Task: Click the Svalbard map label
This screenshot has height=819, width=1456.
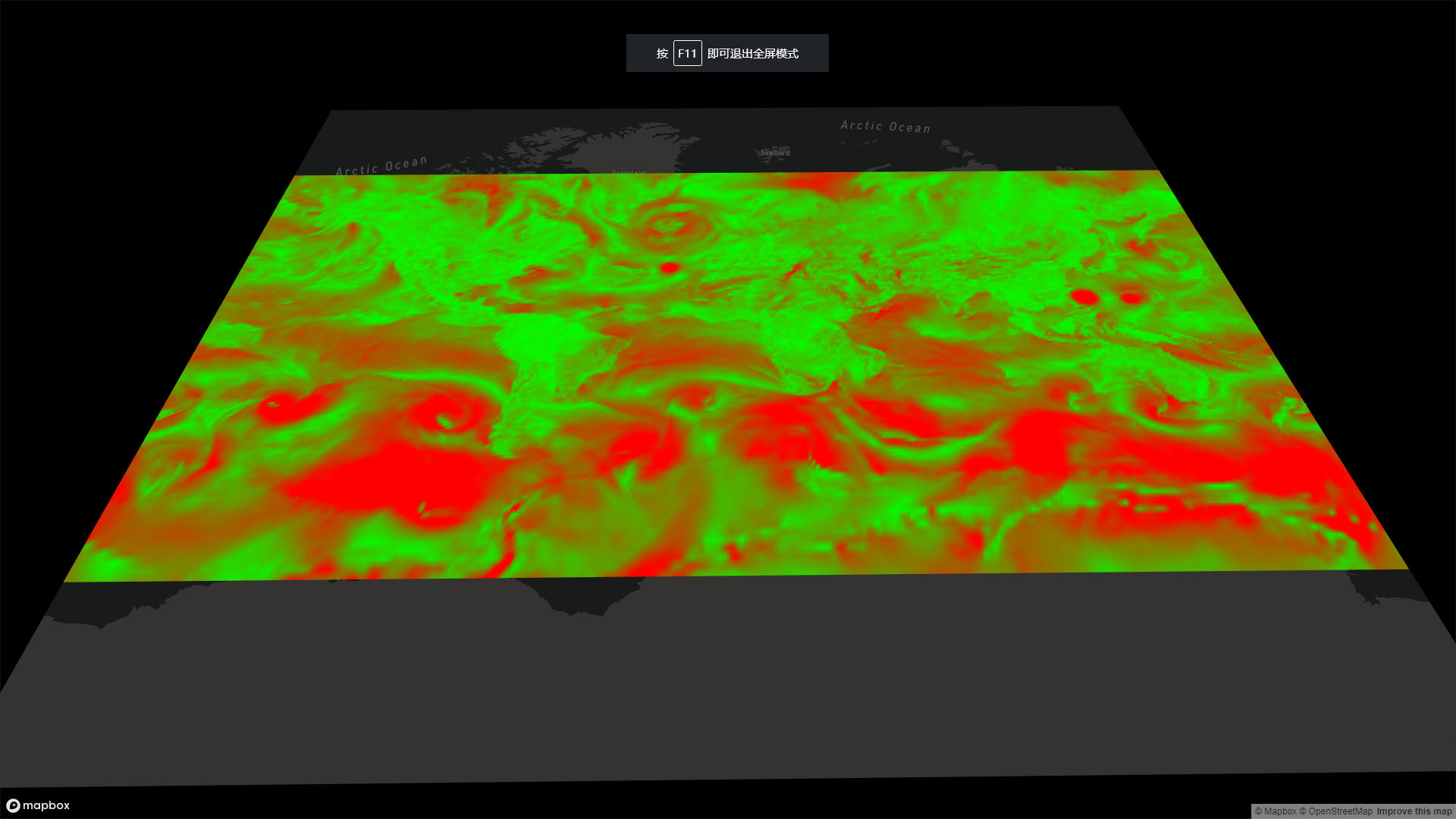Action: pos(775,152)
